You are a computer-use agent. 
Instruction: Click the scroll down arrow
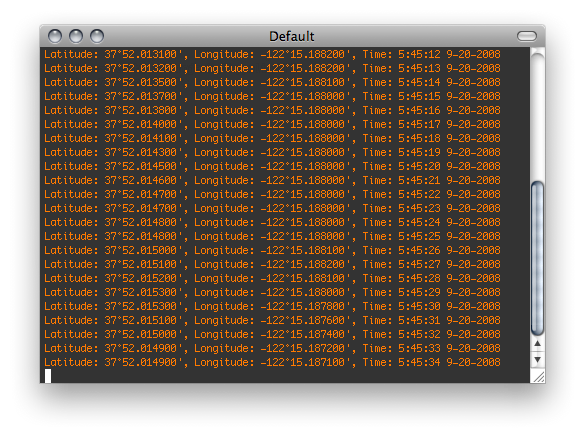[x=537, y=360]
